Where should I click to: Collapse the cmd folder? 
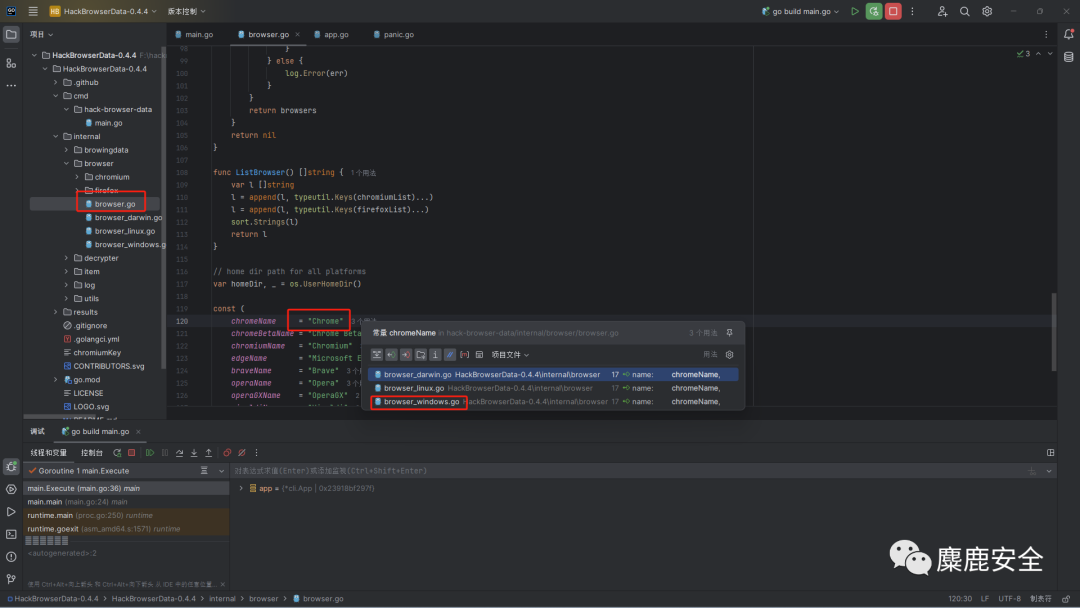[x=56, y=96]
